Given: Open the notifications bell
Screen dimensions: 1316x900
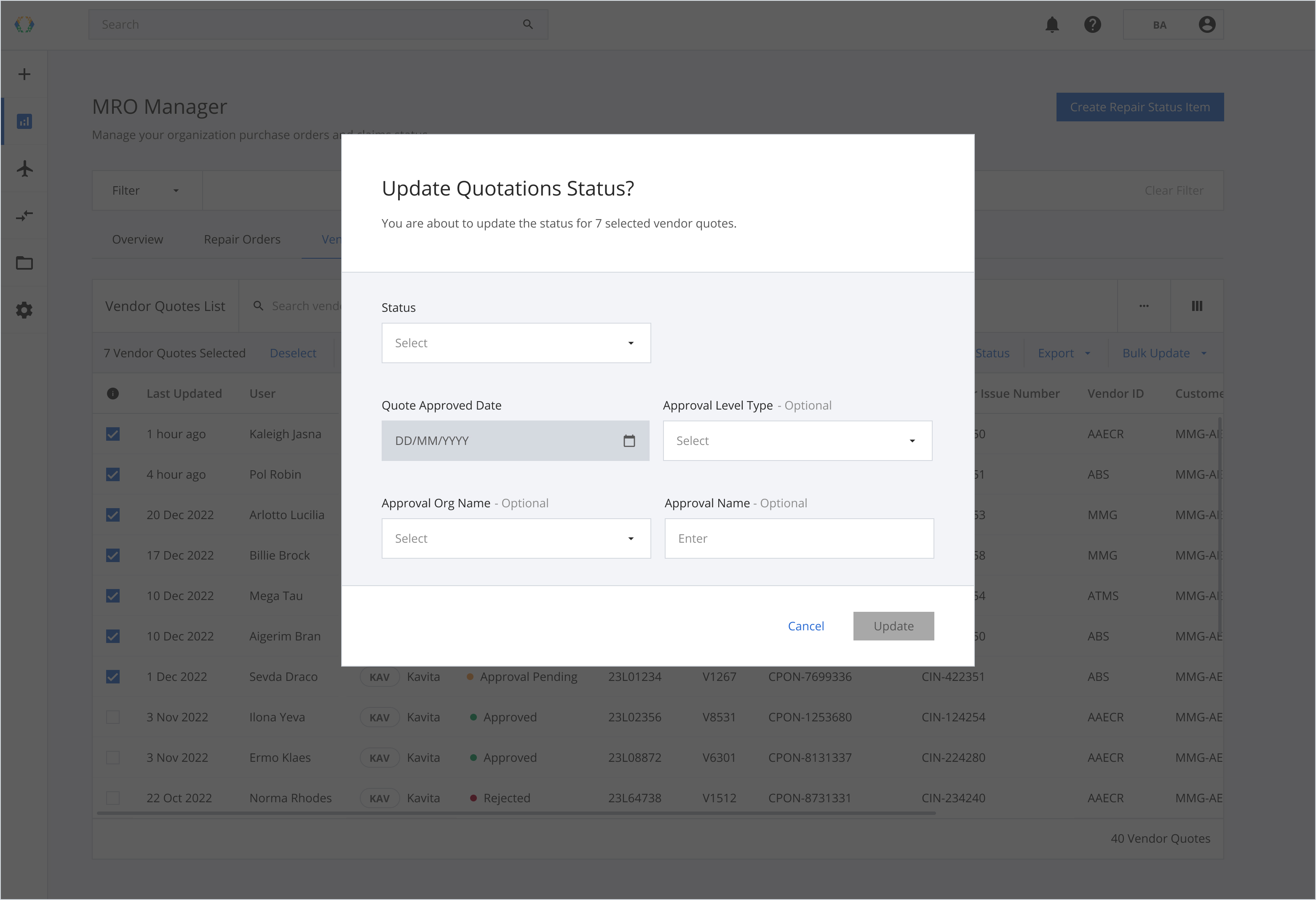Looking at the screenshot, I should pos(1052,24).
